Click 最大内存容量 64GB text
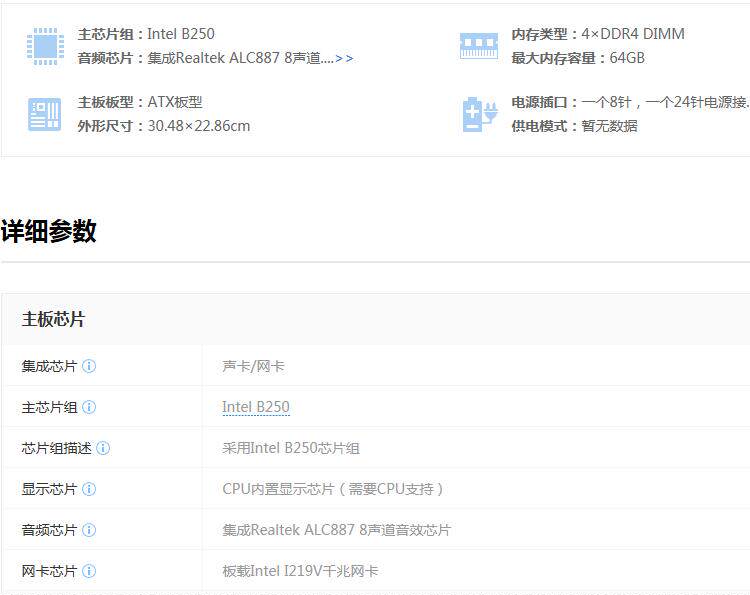 click(578, 58)
